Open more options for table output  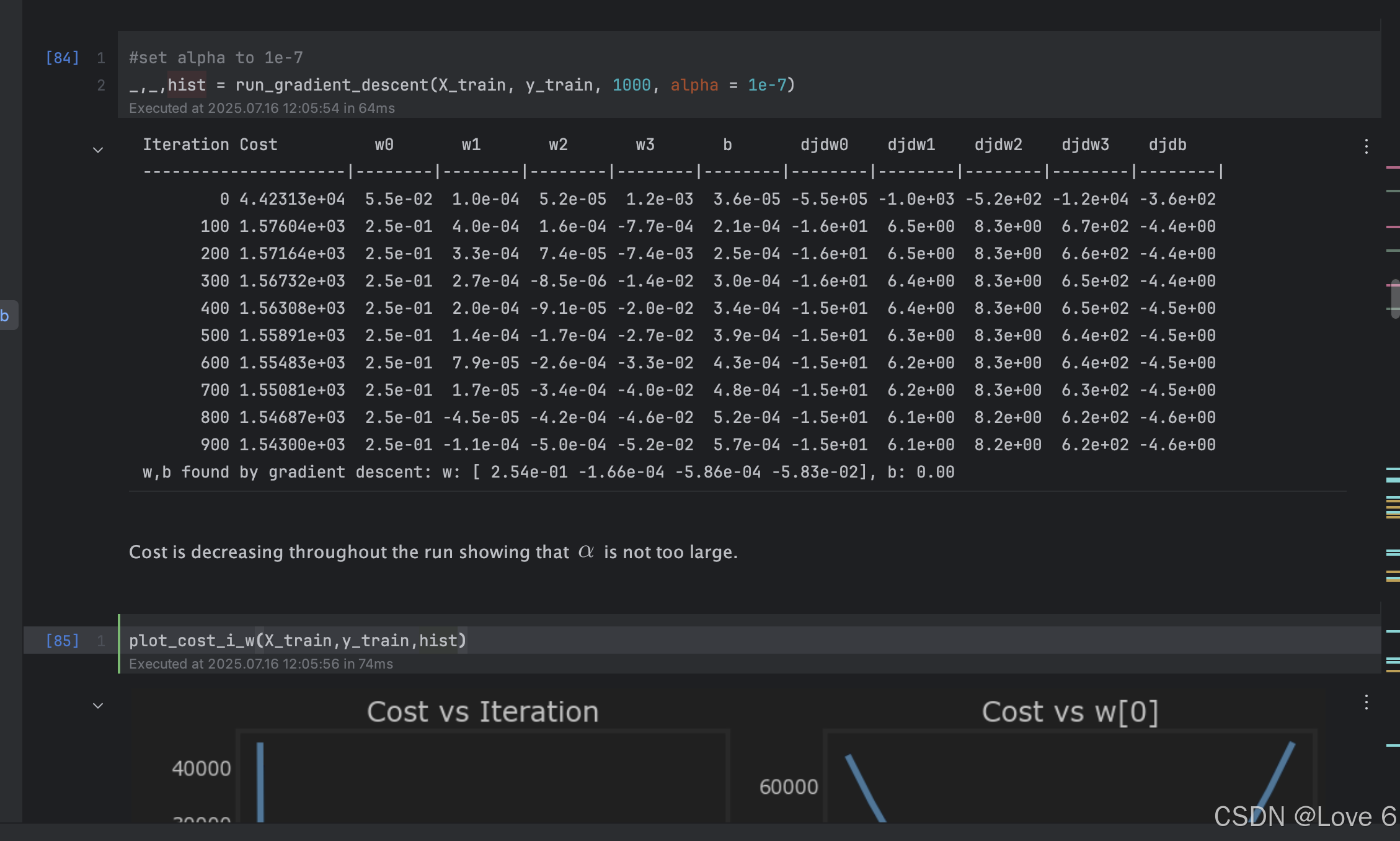[1366, 146]
